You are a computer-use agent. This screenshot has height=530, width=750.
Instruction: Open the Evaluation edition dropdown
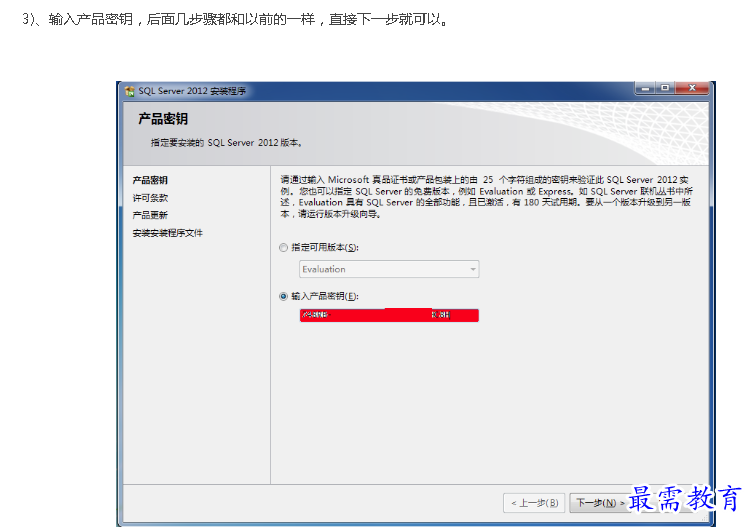click(x=389, y=269)
